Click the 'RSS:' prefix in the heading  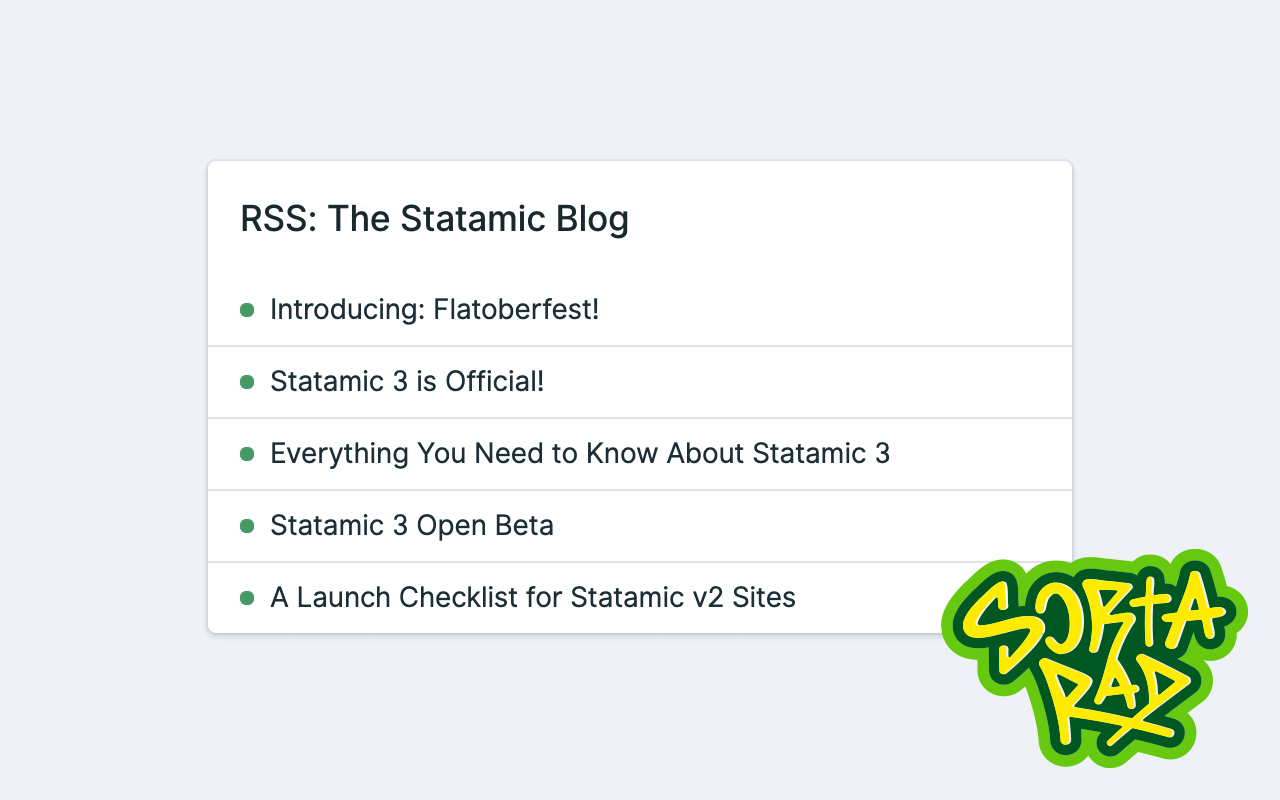(279, 219)
